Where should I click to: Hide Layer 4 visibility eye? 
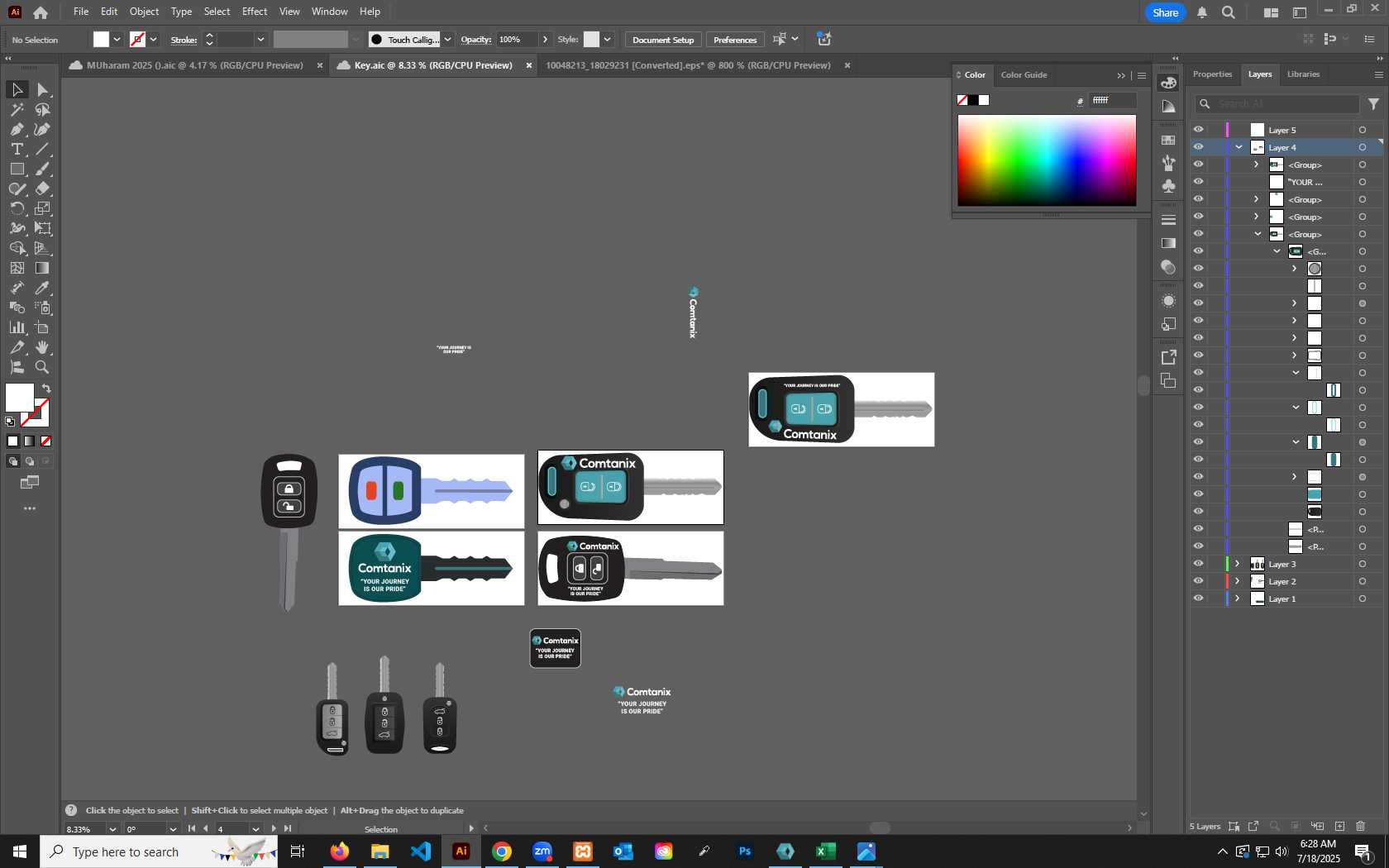click(x=1198, y=147)
